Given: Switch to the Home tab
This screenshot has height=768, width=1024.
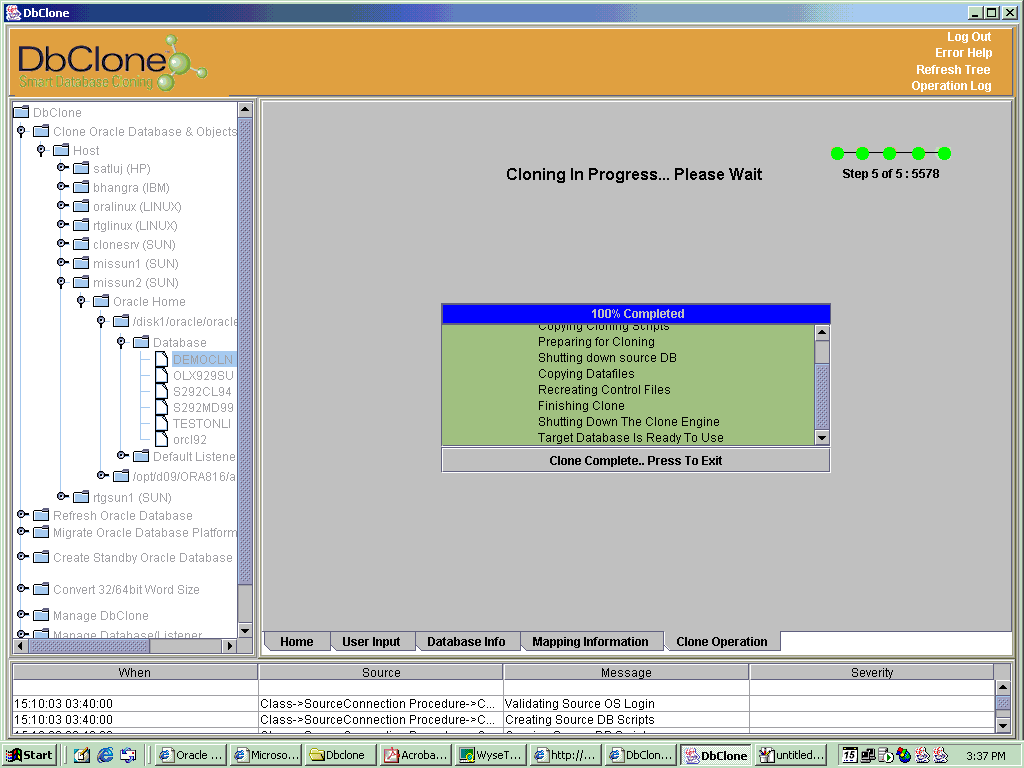Looking at the screenshot, I should coord(296,641).
